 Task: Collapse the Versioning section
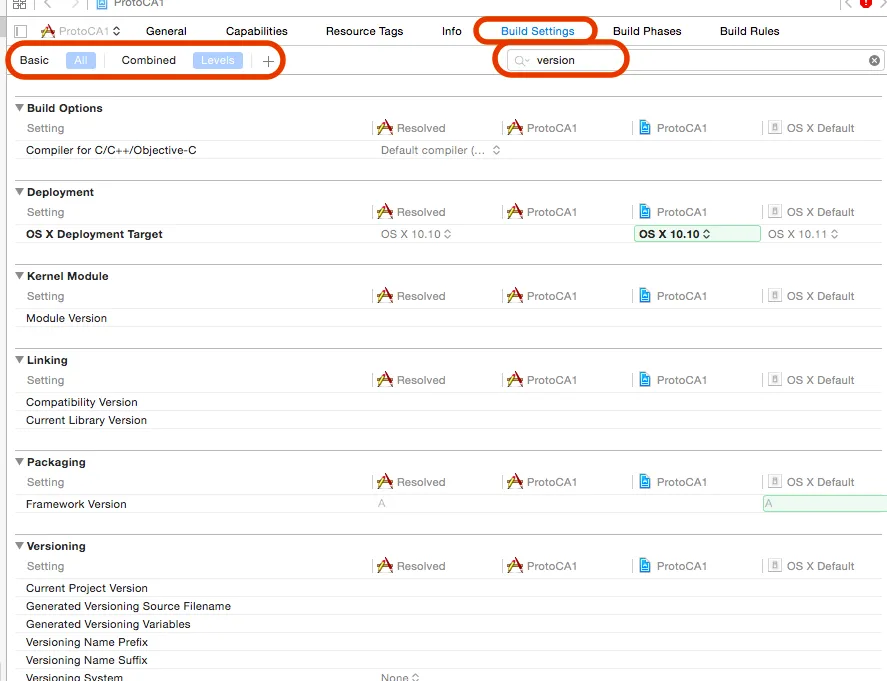19,546
